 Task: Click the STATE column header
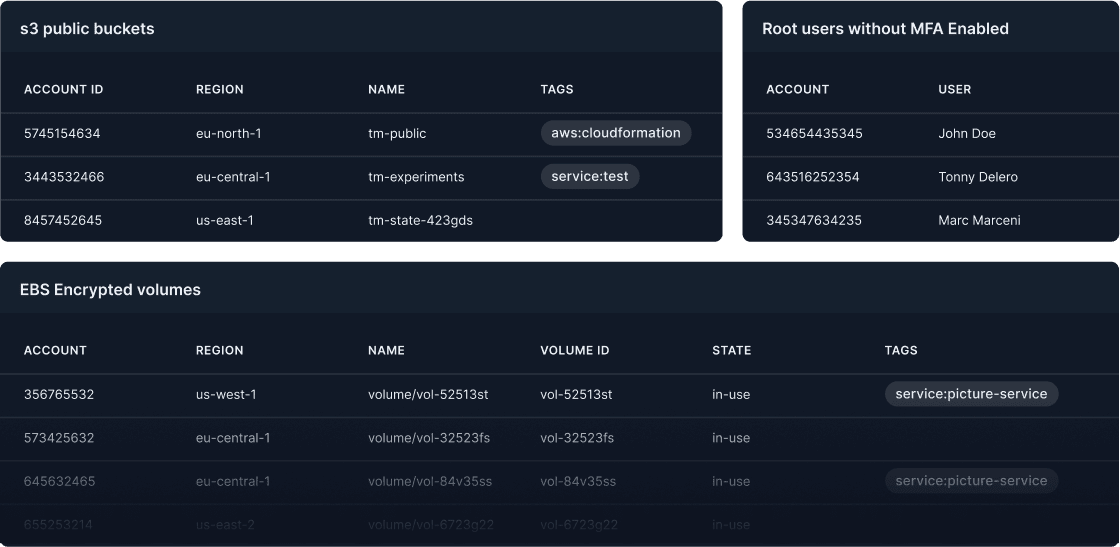click(x=731, y=351)
